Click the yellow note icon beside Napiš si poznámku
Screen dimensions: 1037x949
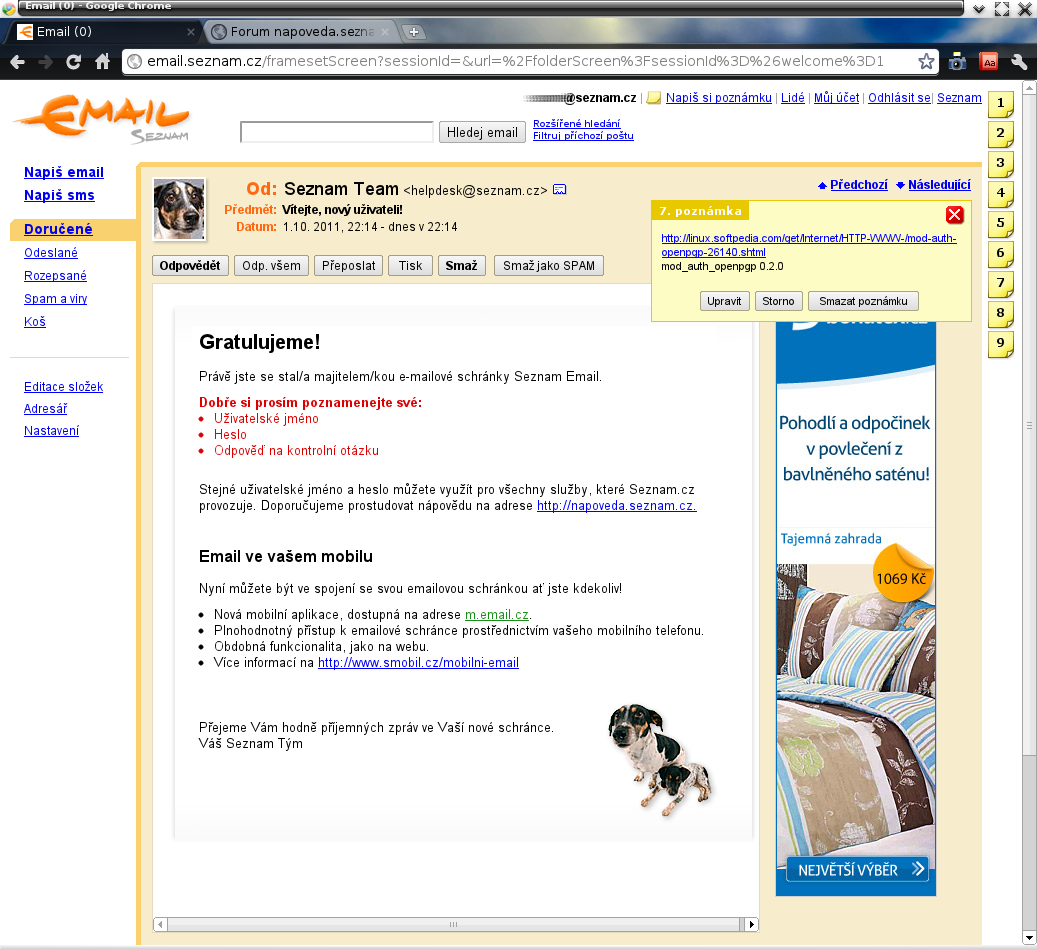point(653,98)
